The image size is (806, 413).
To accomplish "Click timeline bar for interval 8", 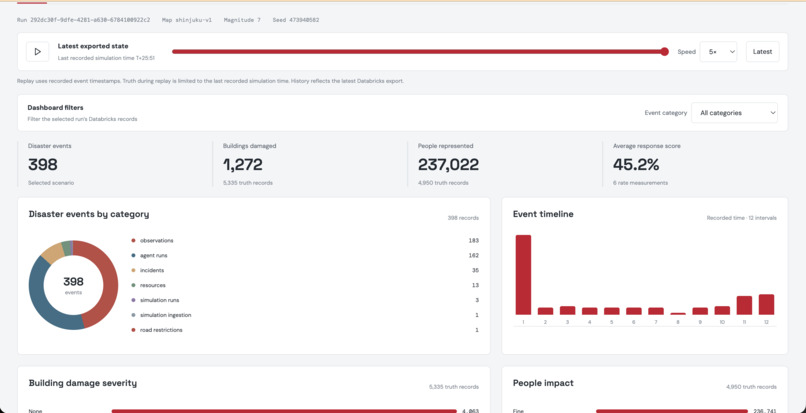I will pyautogui.click(x=678, y=313).
